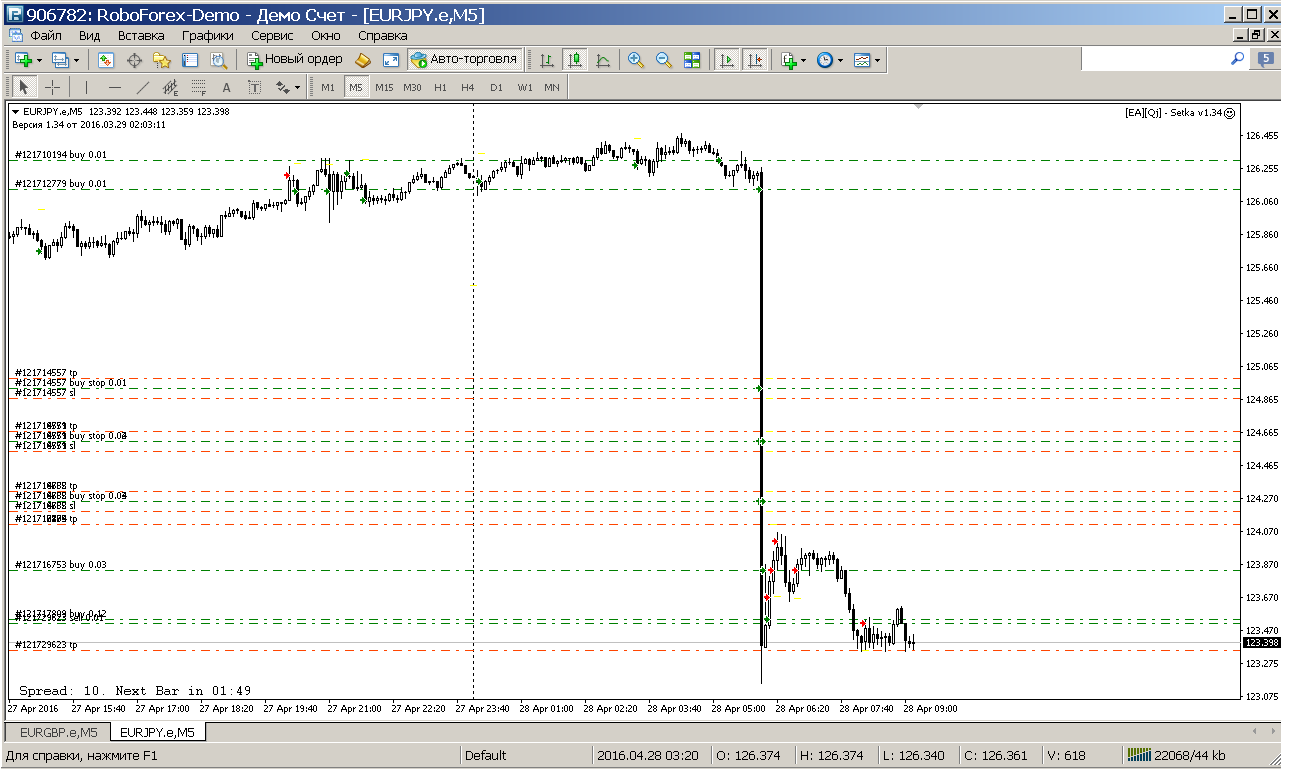
Task: Switch to M1 timeframe
Action: coord(328,88)
